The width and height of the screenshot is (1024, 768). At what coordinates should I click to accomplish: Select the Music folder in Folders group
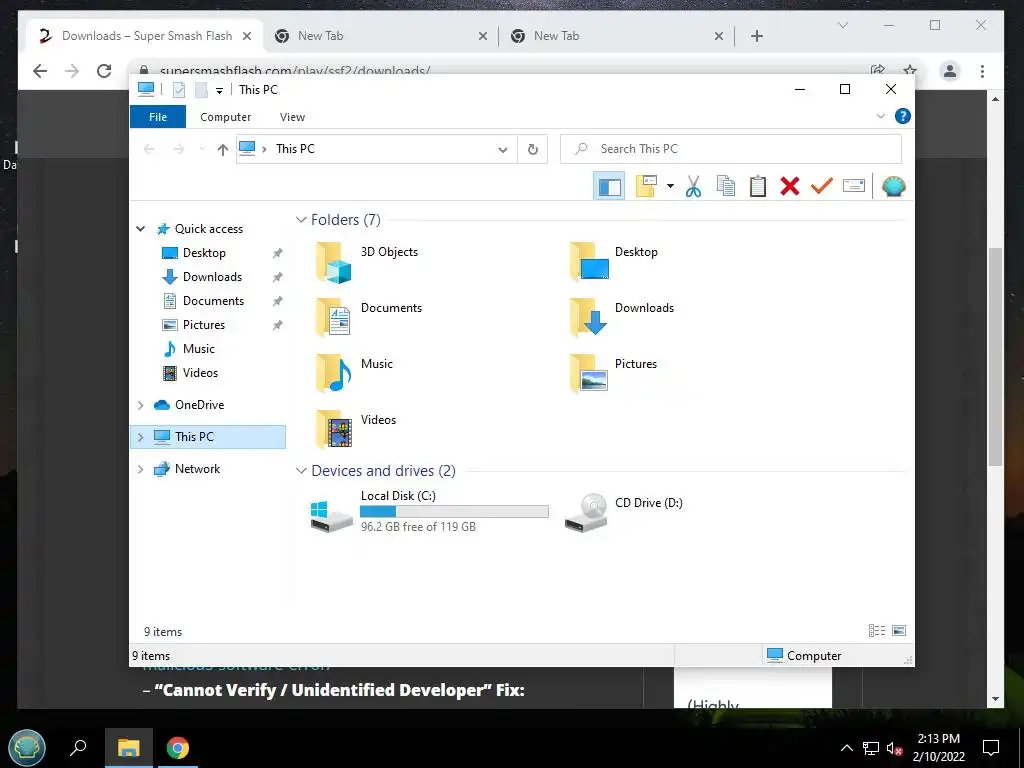pyautogui.click(x=354, y=373)
